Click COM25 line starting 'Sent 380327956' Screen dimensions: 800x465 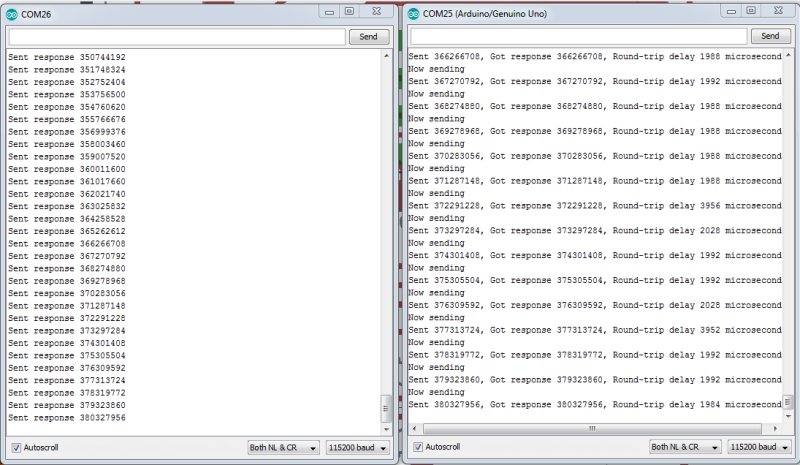click(x=595, y=405)
